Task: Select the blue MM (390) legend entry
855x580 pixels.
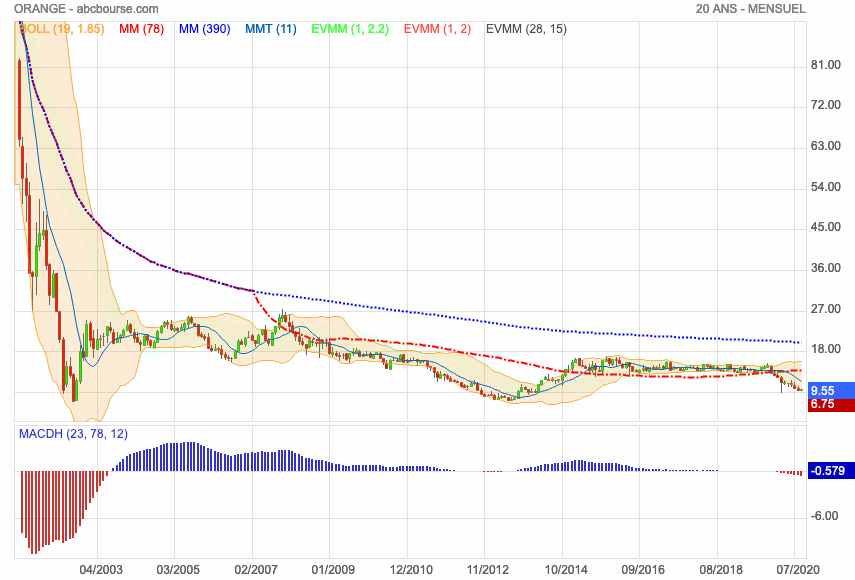Action: (x=204, y=29)
